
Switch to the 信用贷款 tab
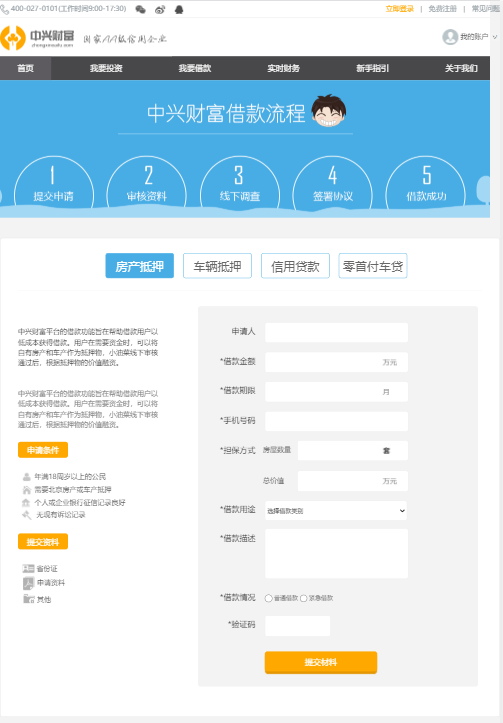click(295, 266)
